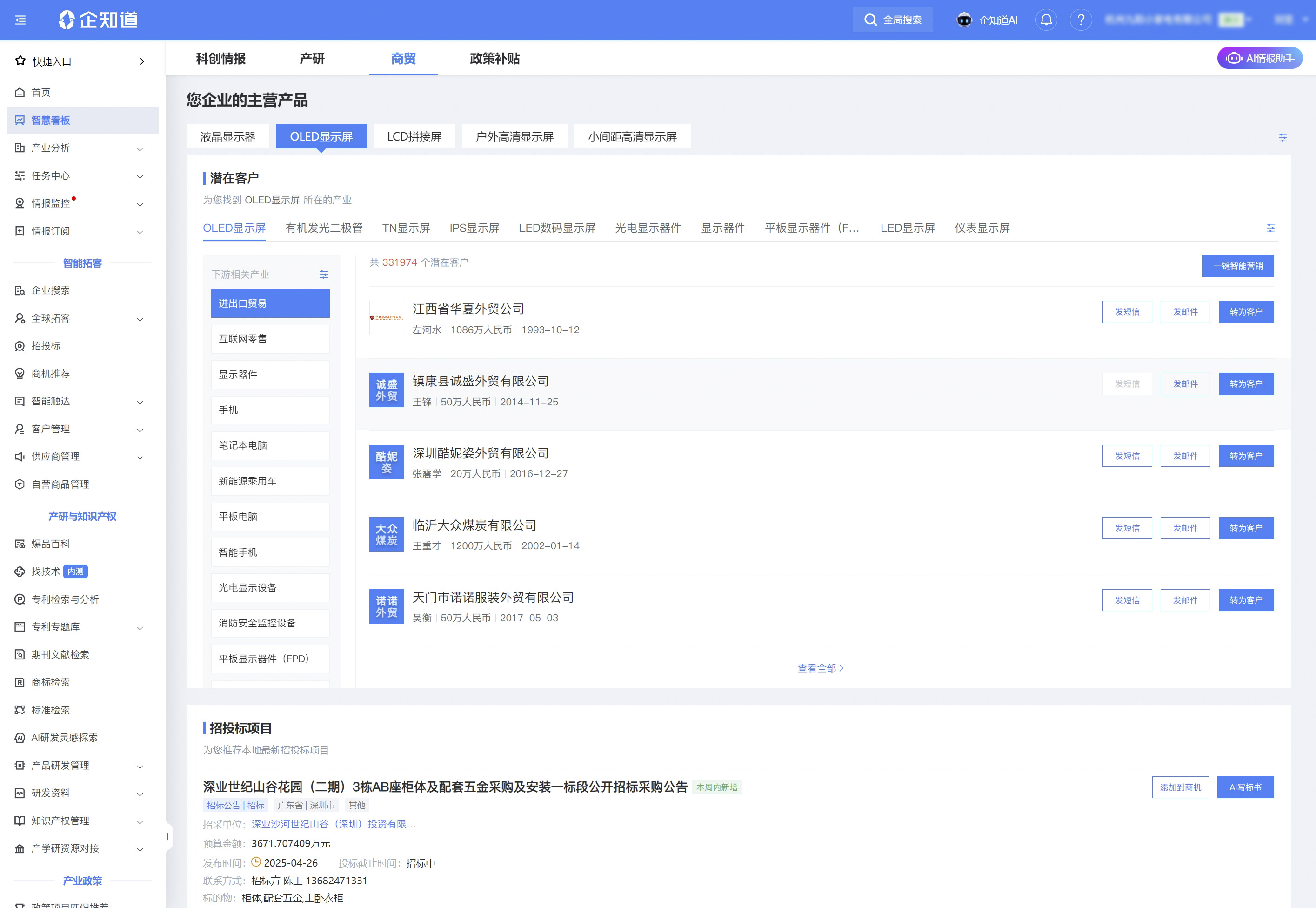Click the global search magnifier icon
1316x908 pixels.
[870, 20]
